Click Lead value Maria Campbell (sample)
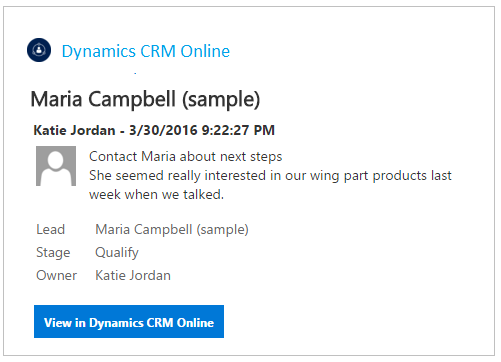Viewport: 501px width, 362px height. tap(172, 230)
